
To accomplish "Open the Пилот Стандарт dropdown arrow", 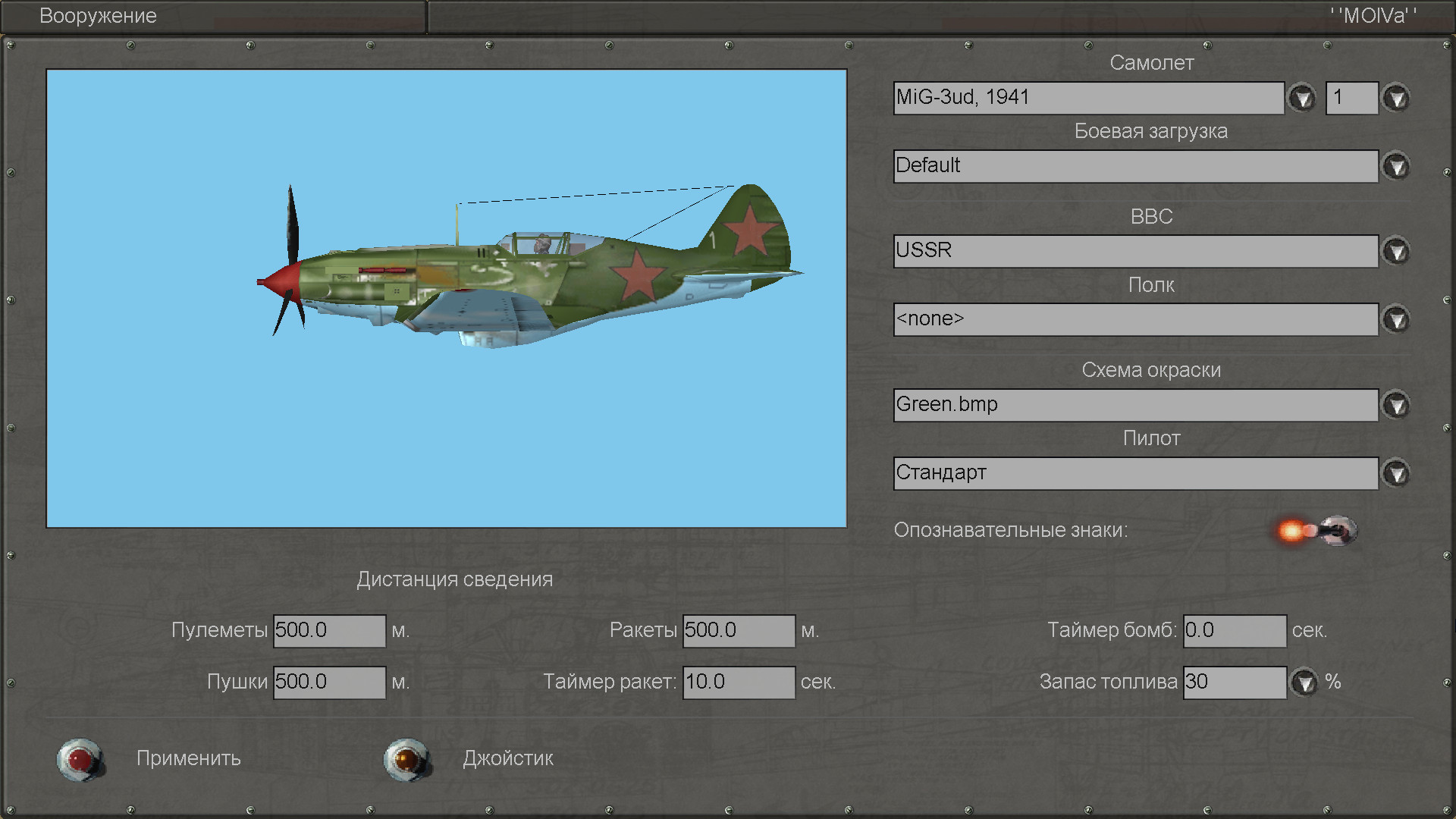I will pyautogui.click(x=1396, y=473).
